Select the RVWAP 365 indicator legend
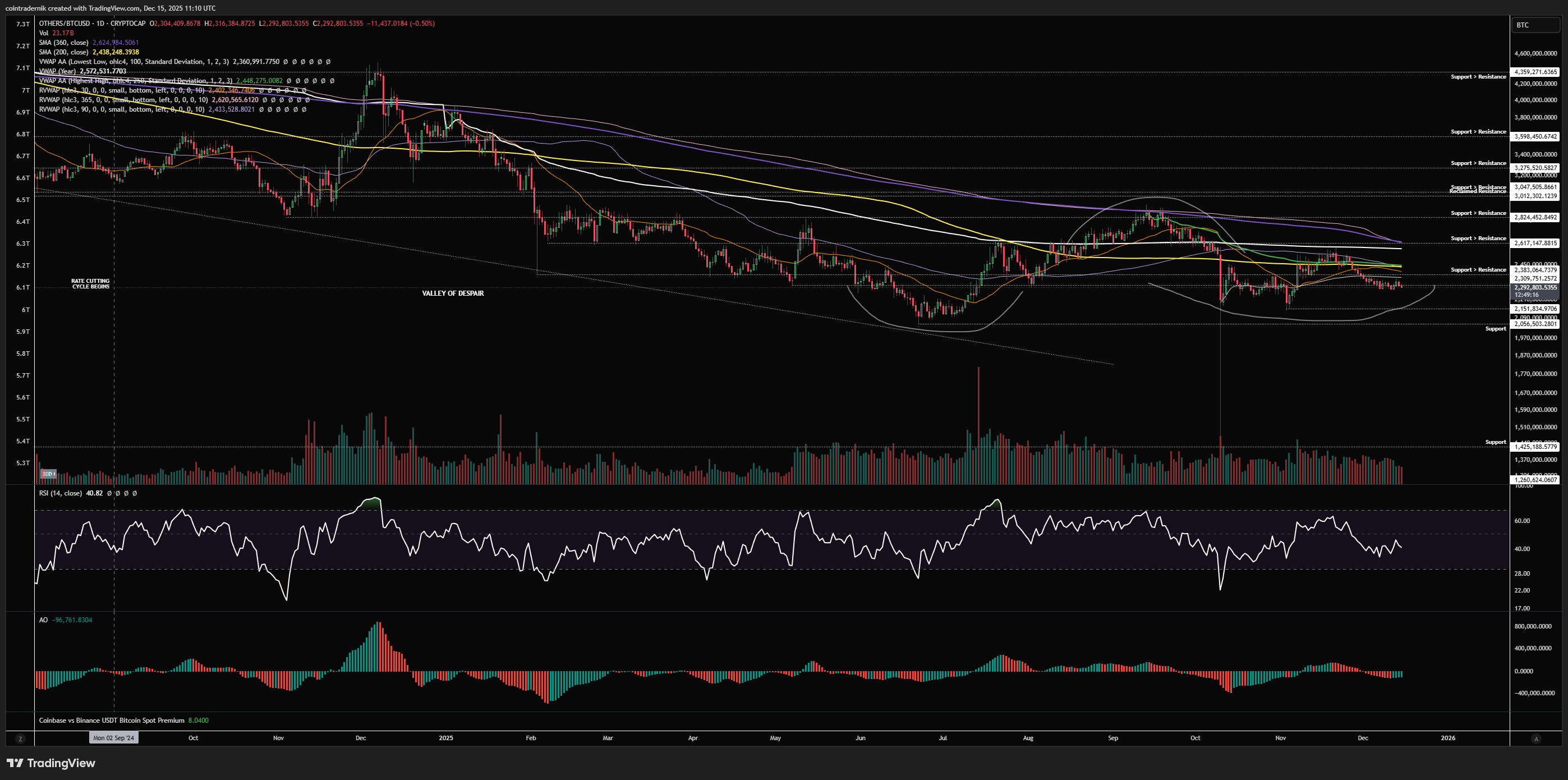Viewport: 1568px width, 780px height. 123,100
